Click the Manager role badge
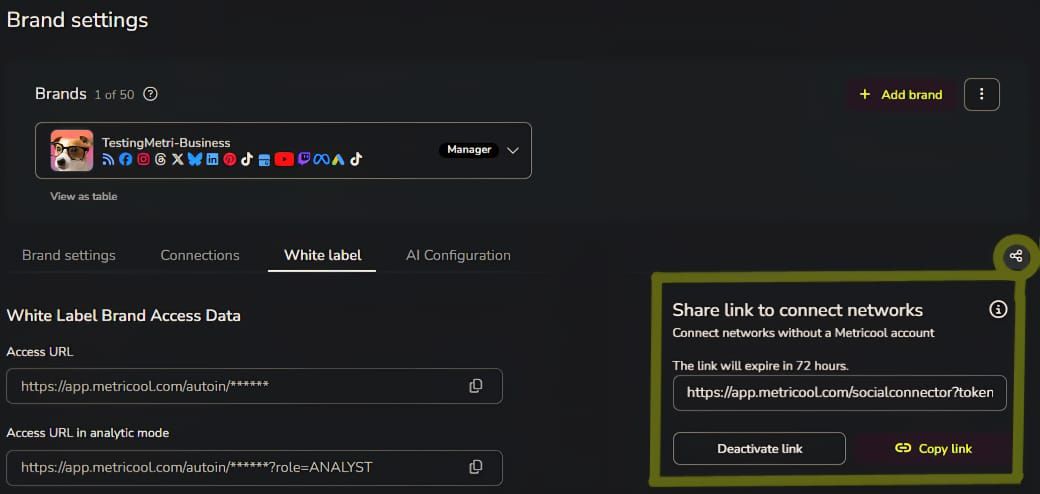The image size is (1040, 494). [x=469, y=150]
